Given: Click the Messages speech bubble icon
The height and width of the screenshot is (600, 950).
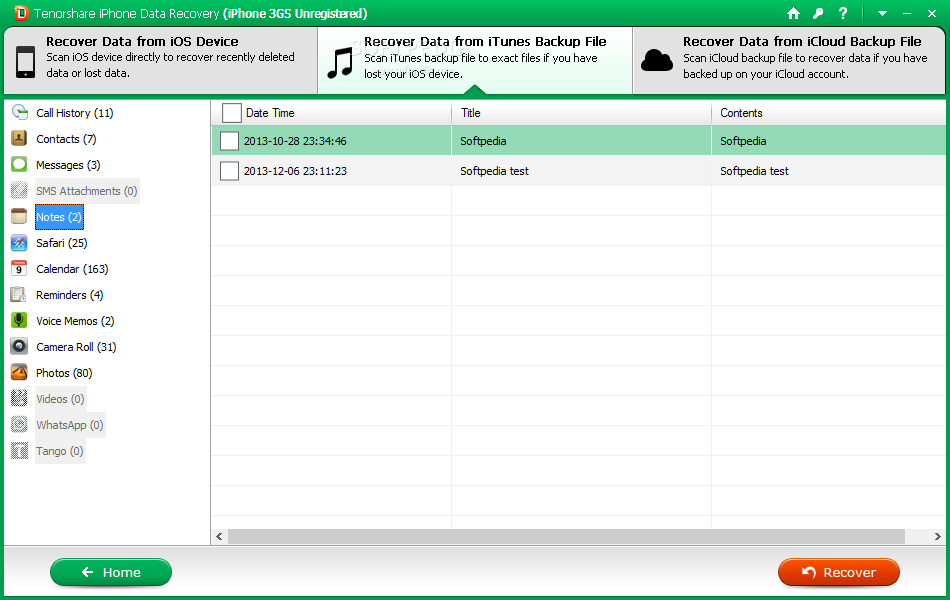Looking at the screenshot, I should click(19, 165).
